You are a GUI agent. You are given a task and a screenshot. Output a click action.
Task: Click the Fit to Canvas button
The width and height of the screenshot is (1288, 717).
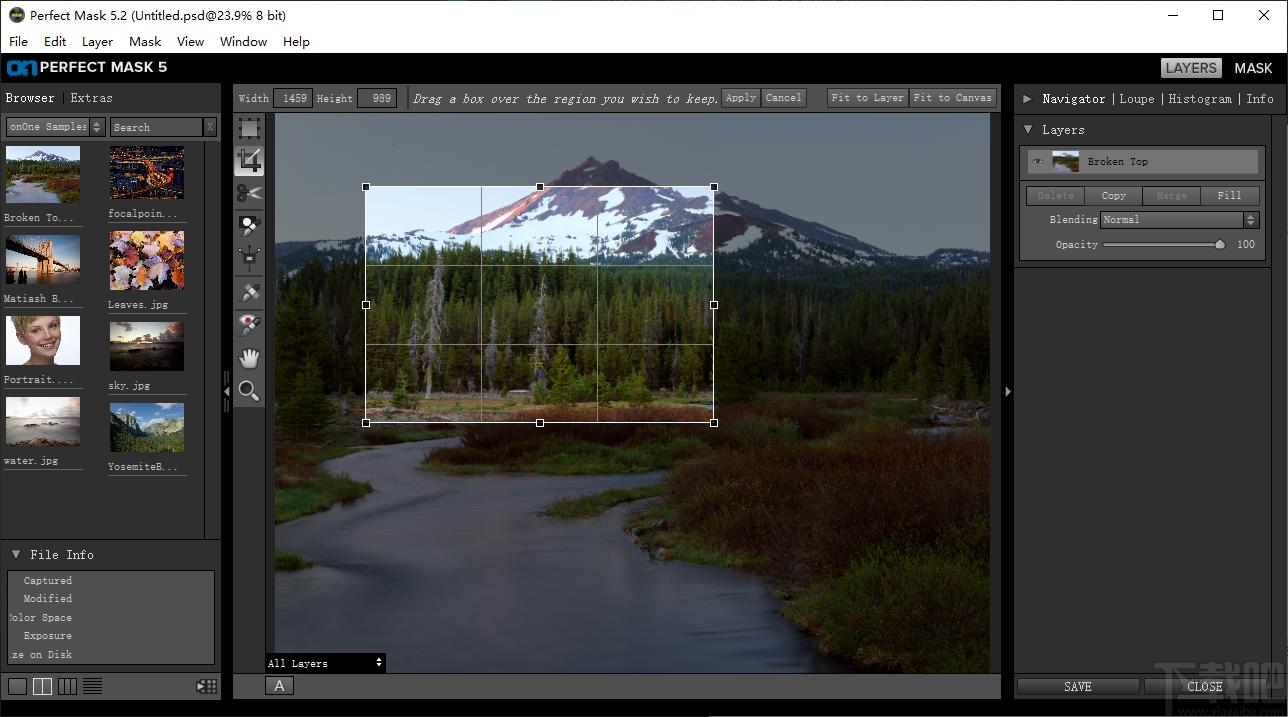[x=952, y=98]
